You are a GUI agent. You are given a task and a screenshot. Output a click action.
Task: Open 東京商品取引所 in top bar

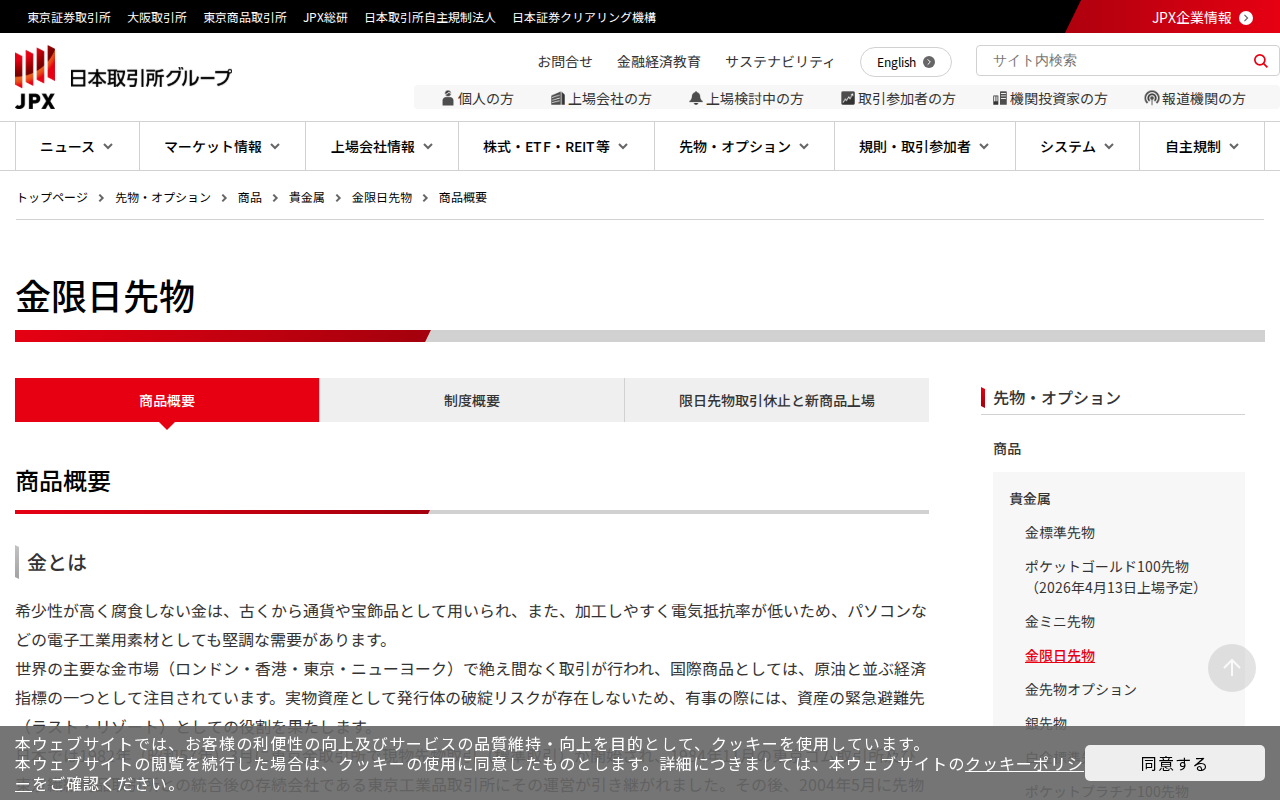[x=245, y=17]
